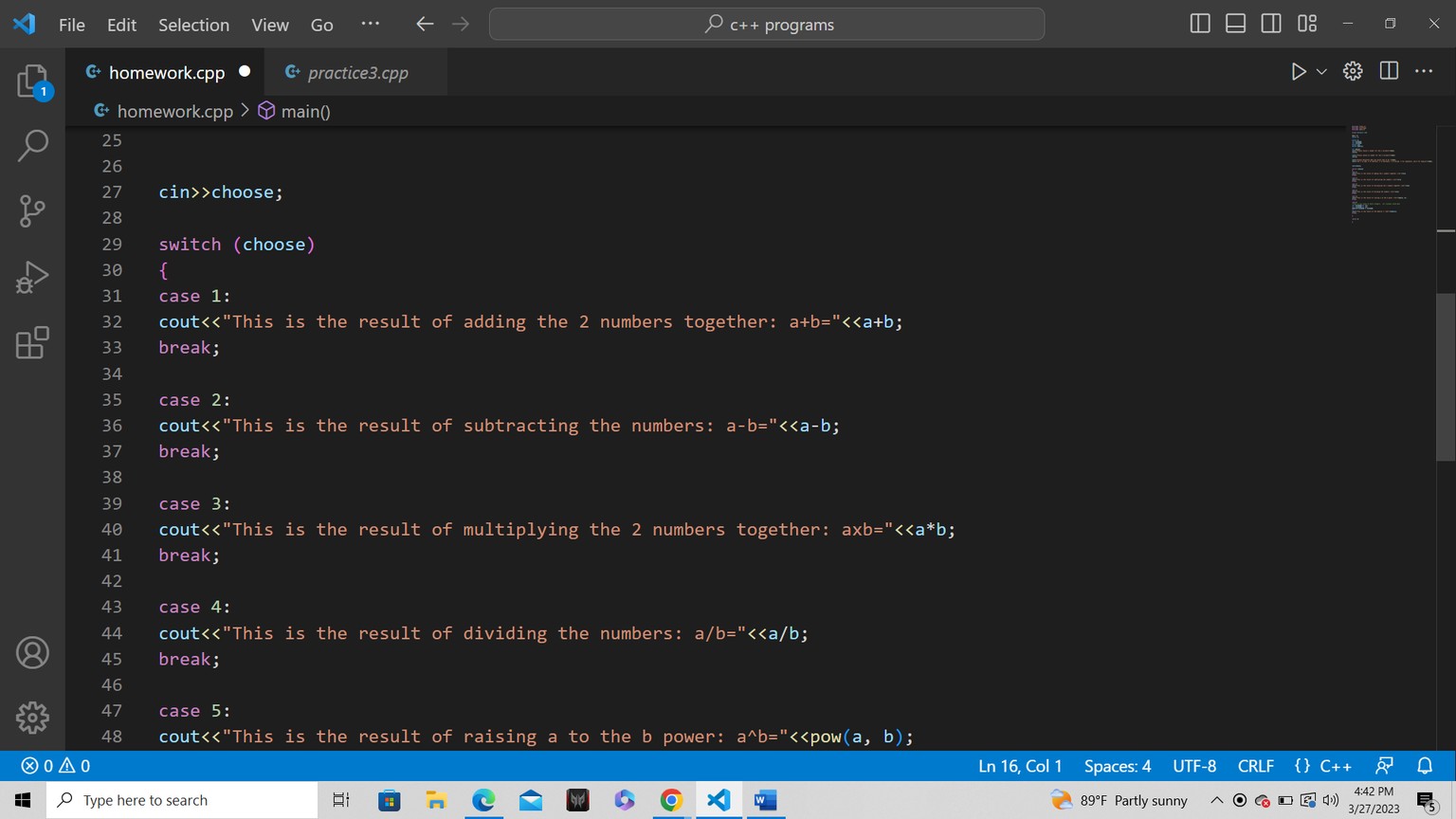Open the Mail app from the taskbar
This screenshot has height=819, width=1456.
(531, 800)
